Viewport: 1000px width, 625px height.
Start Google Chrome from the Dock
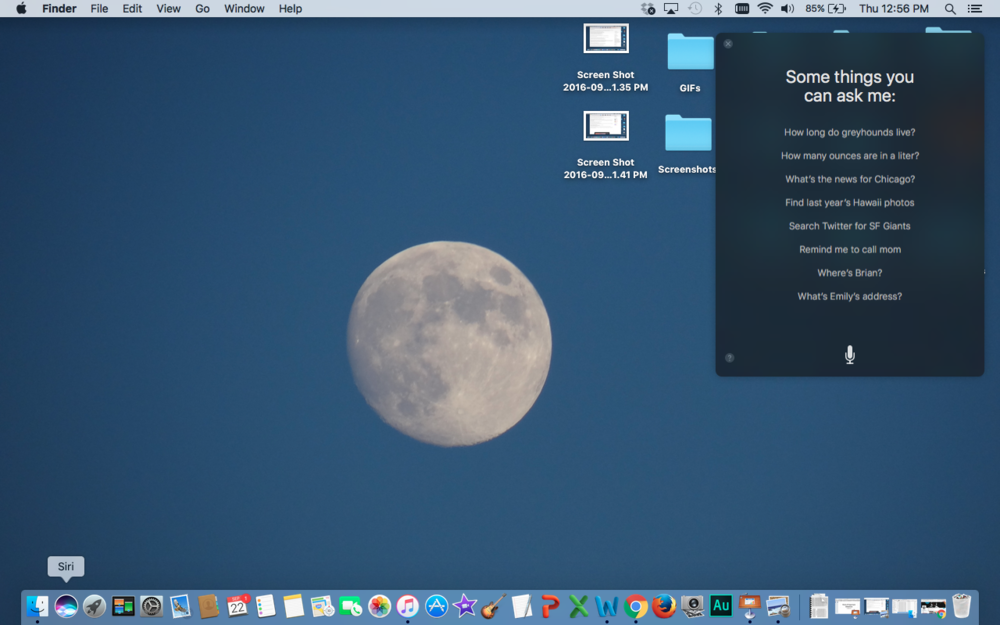click(x=635, y=605)
